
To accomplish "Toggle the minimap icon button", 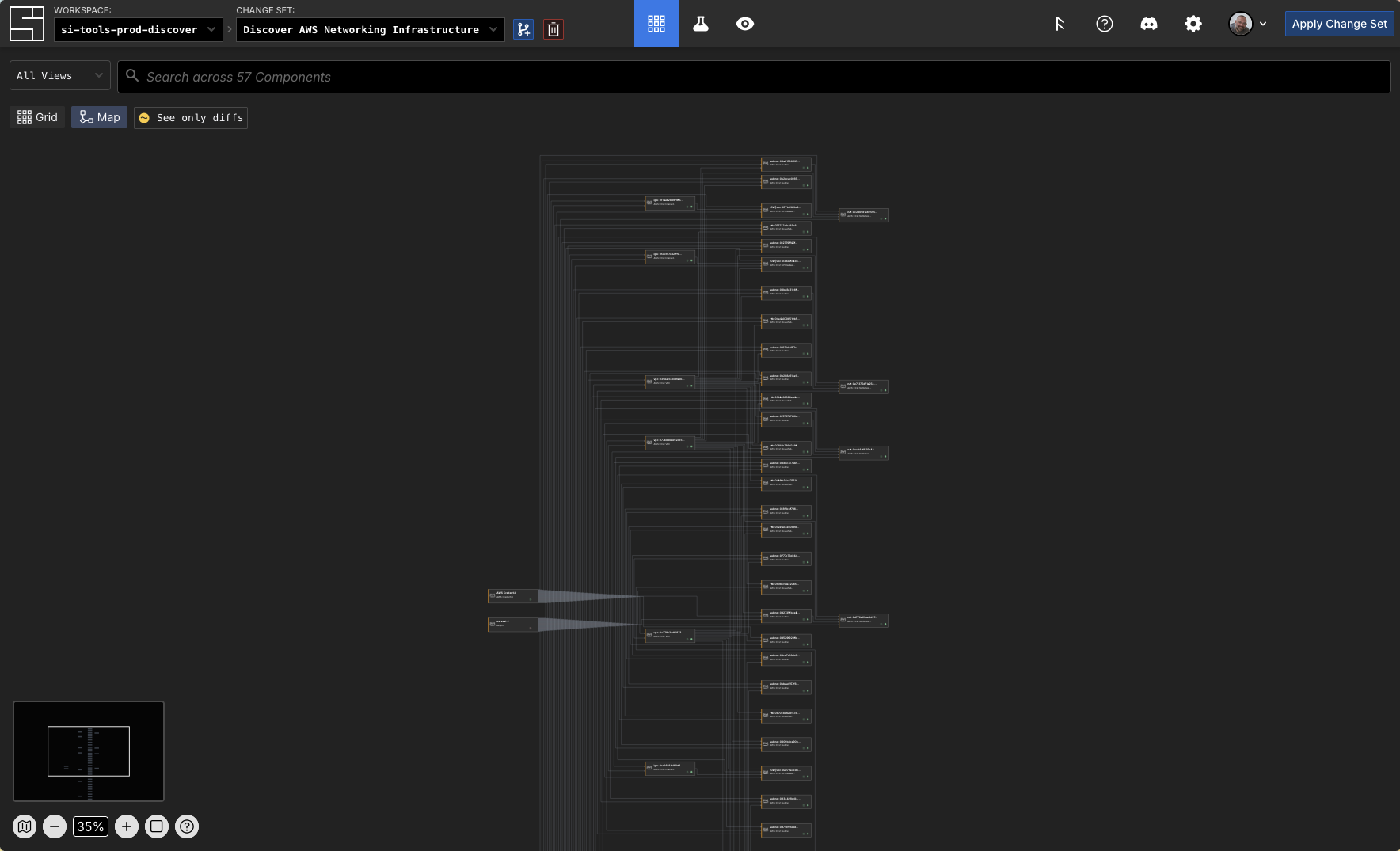I will click(x=25, y=826).
